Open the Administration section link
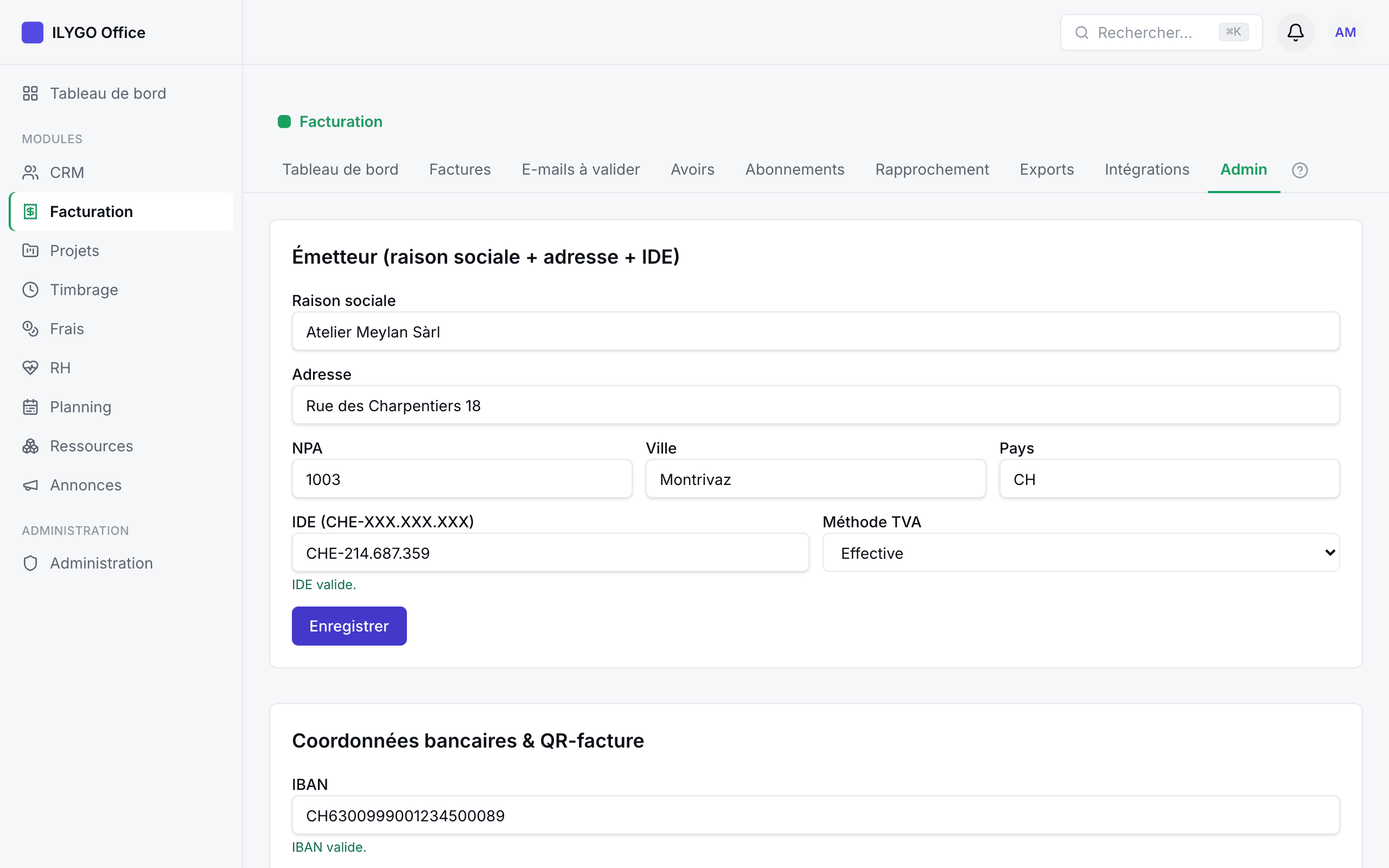This screenshot has width=1389, height=868. click(x=121, y=563)
